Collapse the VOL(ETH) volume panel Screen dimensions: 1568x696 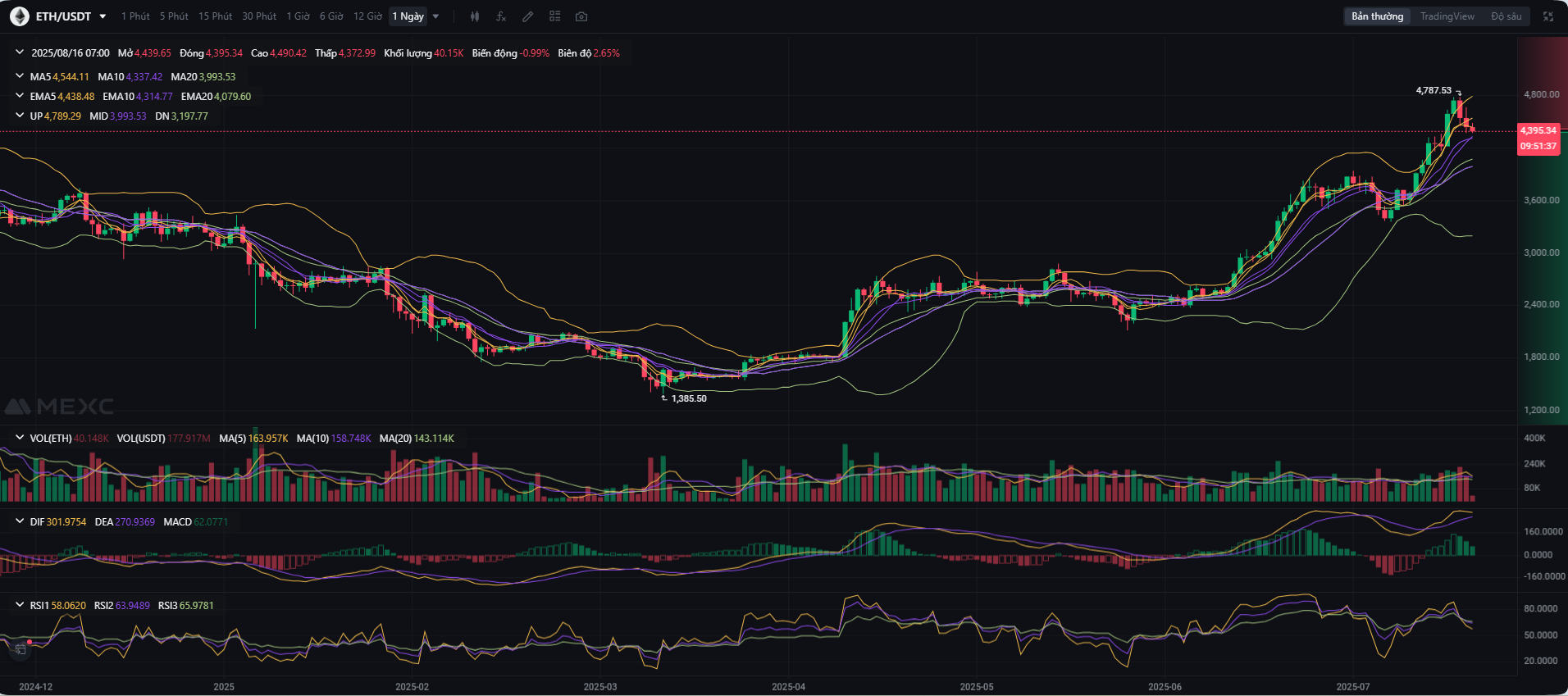(x=20, y=438)
